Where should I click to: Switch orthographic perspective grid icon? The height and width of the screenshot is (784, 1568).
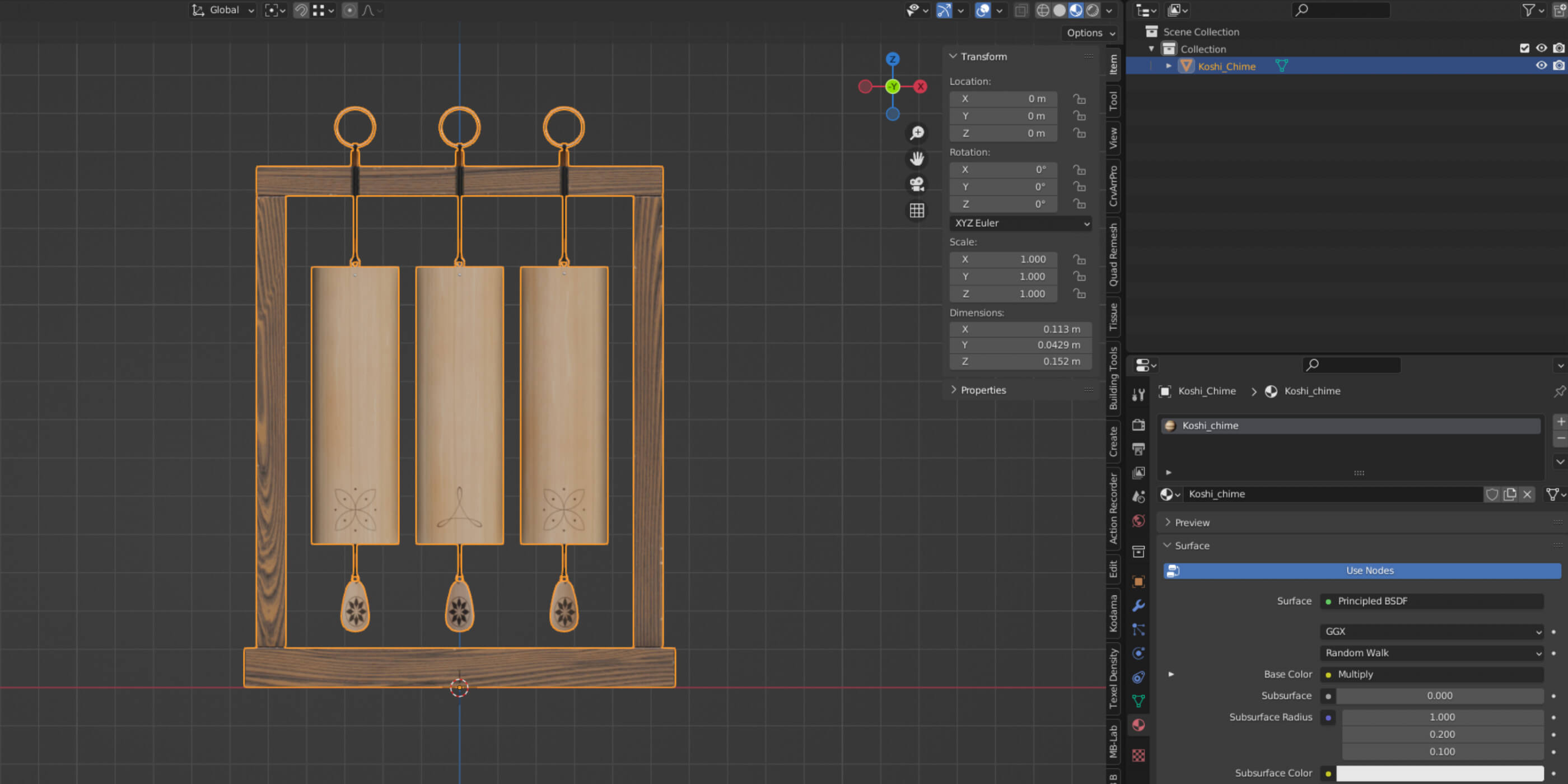pos(917,211)
